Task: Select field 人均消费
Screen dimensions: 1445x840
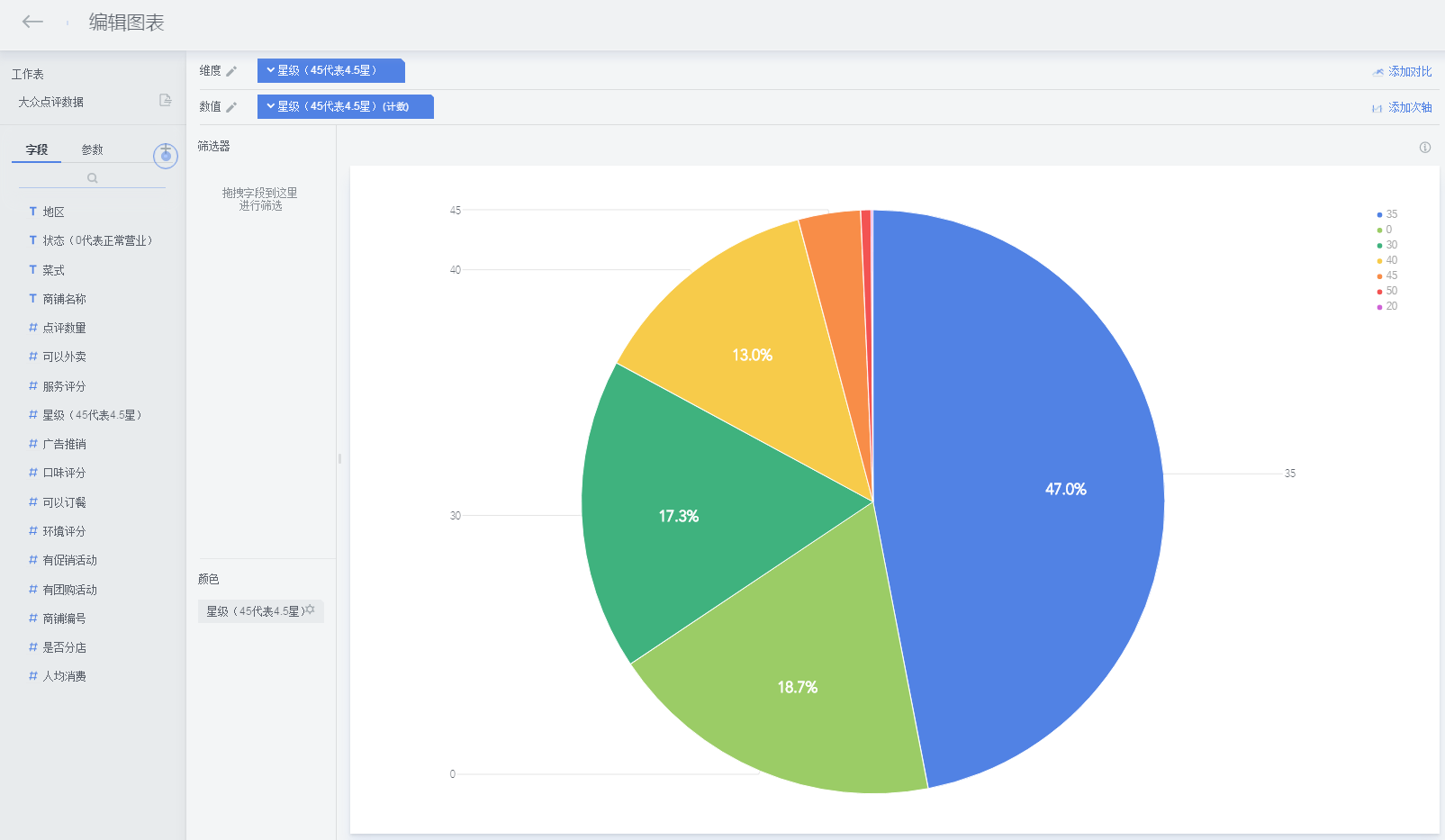Action: pyautogui.click(x=64, y=676)
